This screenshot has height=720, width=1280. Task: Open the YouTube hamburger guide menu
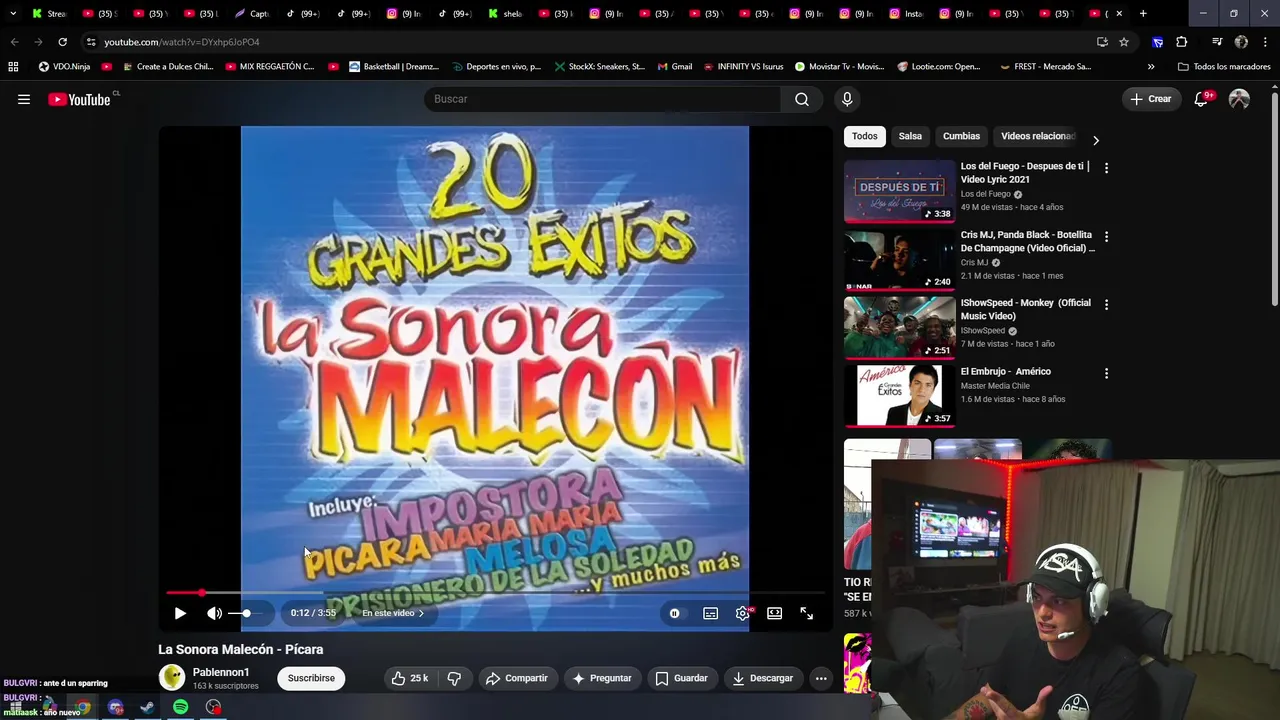[24, 99]
